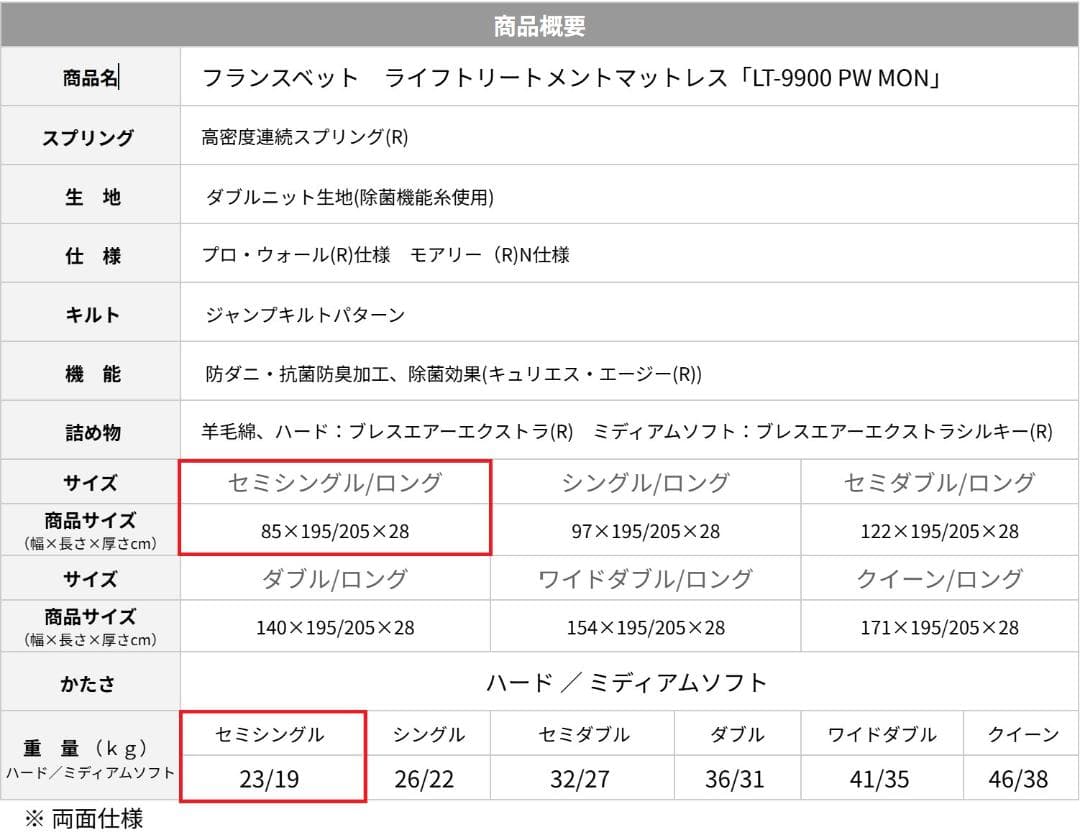The height and width of the screenshot is (832, 1080).
Task: Select the 高密度連続スプリング(R) value
Action: tap(305, 138)
